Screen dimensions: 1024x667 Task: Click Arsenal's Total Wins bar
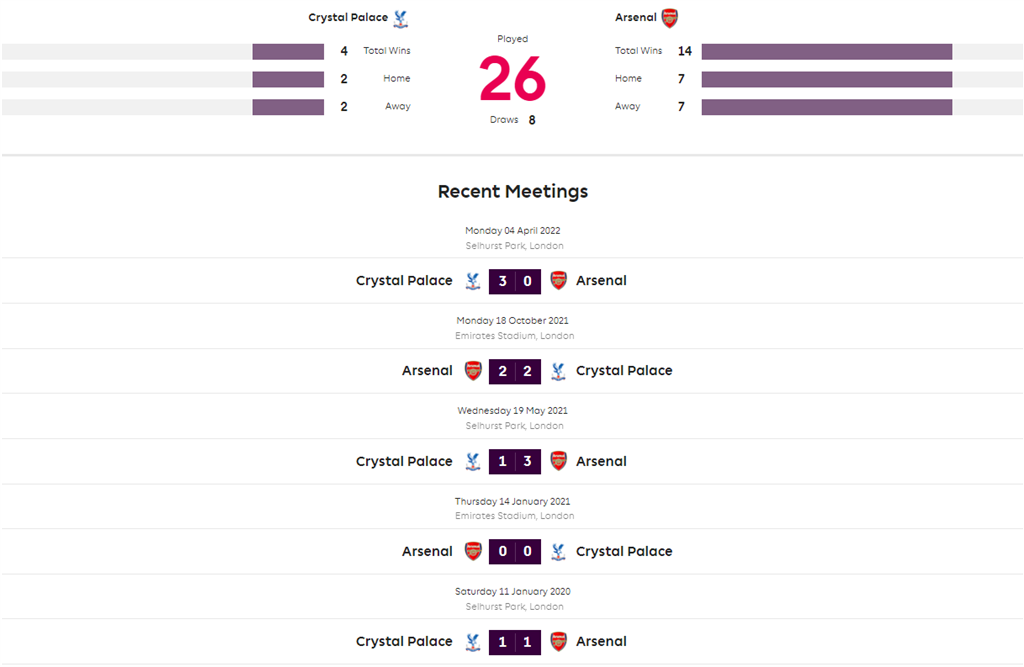pos(826,51)
